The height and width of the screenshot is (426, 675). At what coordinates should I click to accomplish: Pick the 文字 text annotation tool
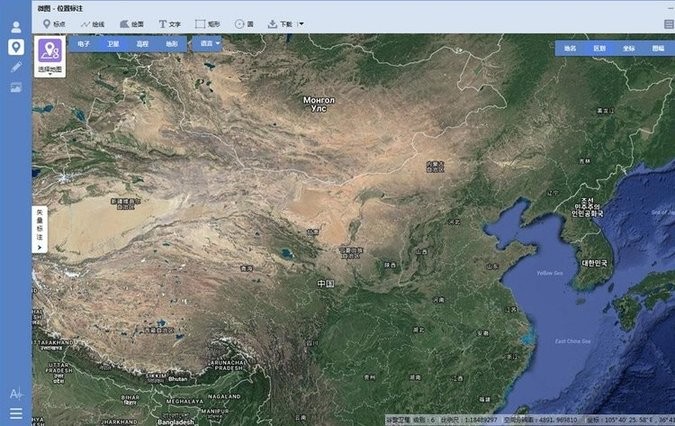coord(169,23)
